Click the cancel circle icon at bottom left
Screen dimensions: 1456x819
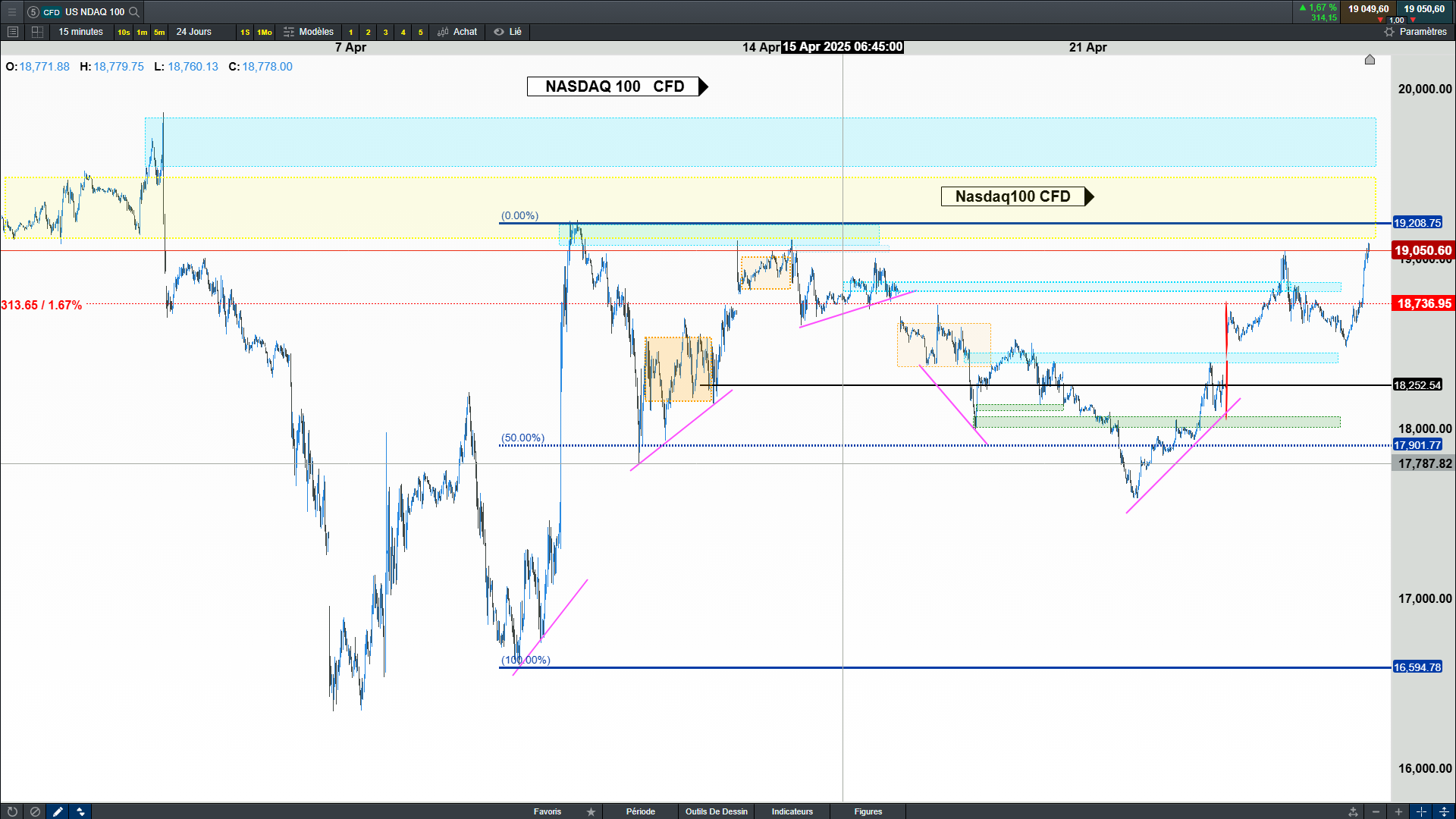pos(35,811)
